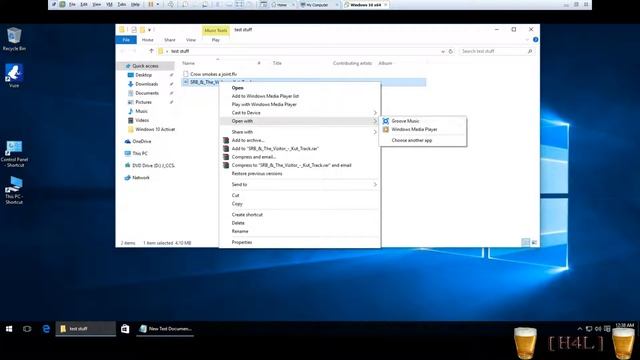Launch Microsoft Edge from the taskbar

click(46, 329)
